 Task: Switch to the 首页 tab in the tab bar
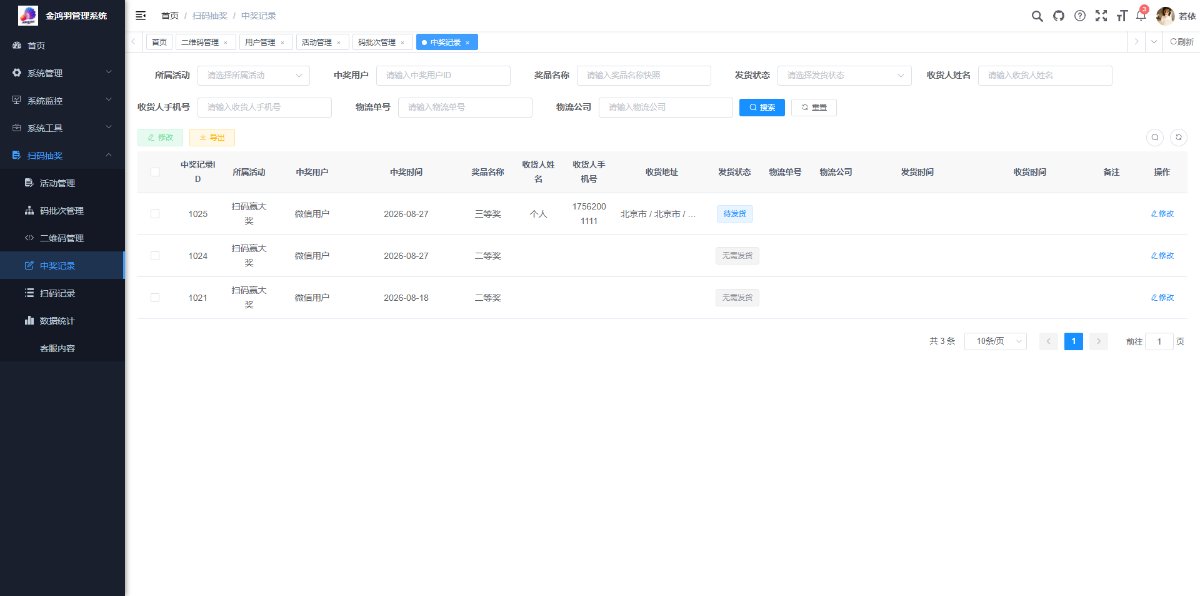(x=159, y=42)
